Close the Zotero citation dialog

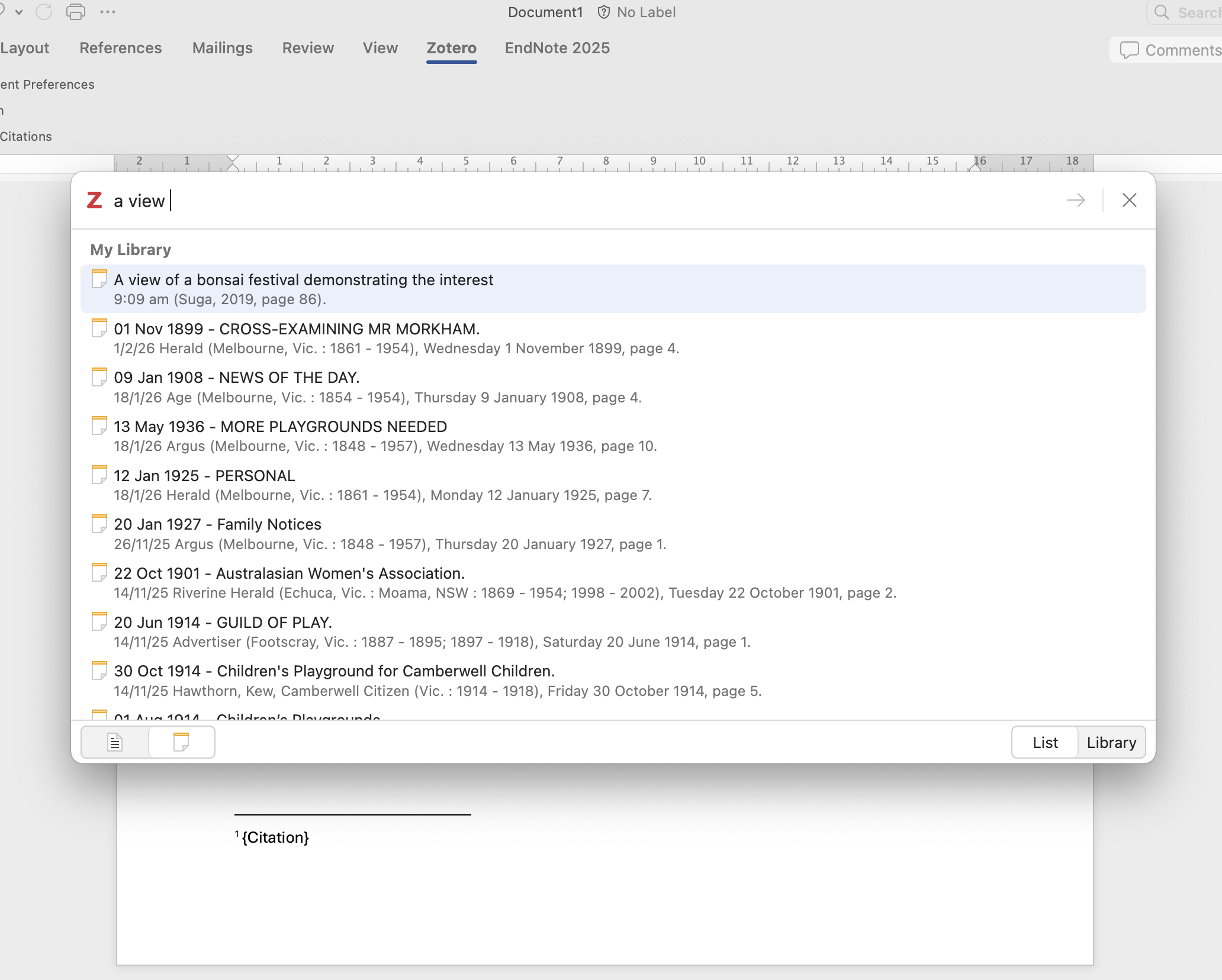coord(1129,201)
